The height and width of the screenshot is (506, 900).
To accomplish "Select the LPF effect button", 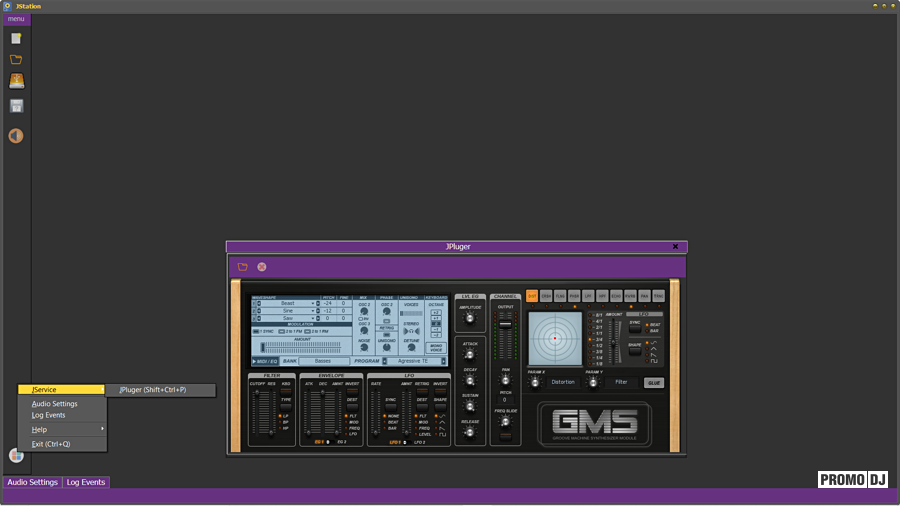I will 588,296.
